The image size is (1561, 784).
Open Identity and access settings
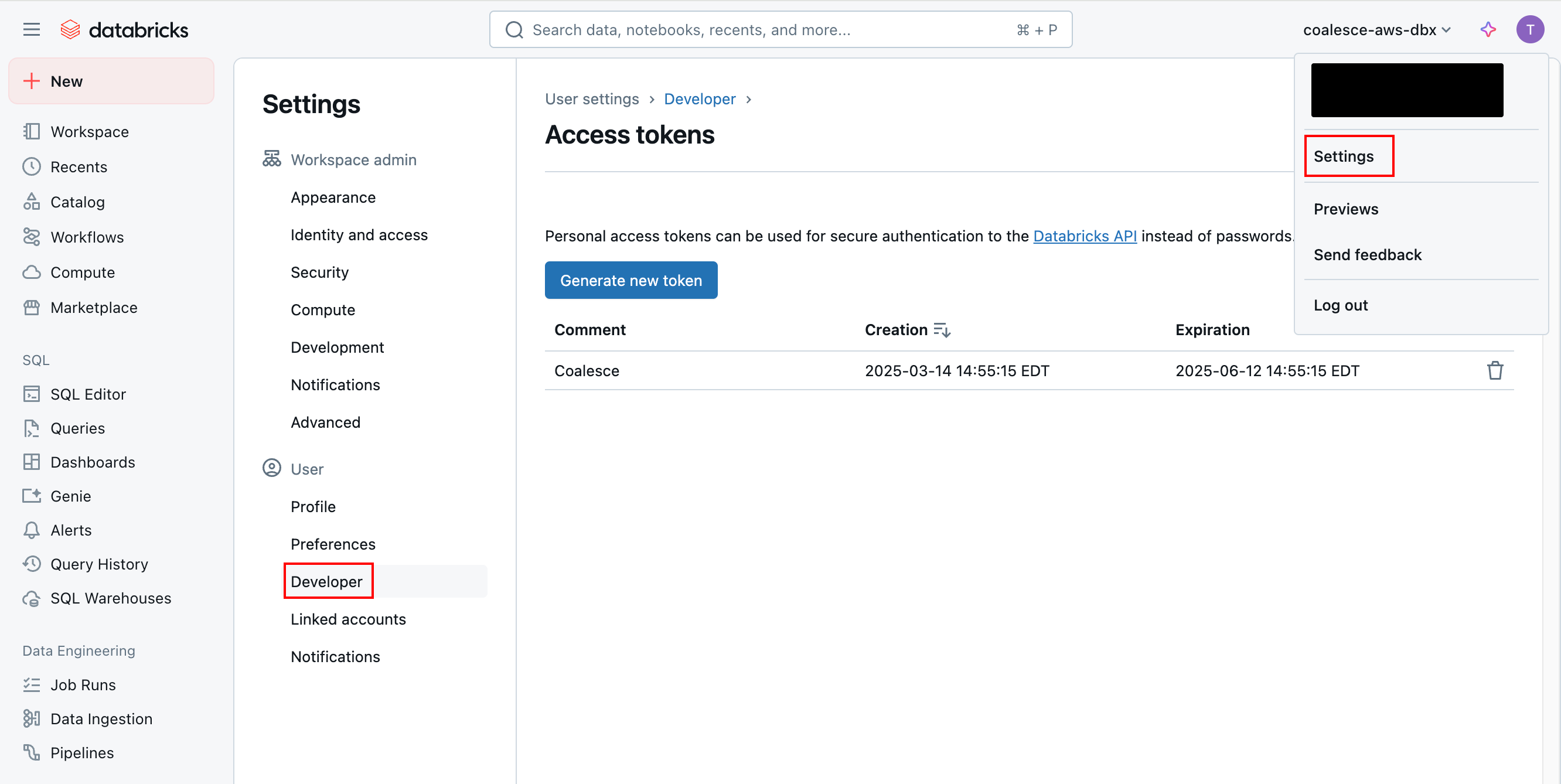[359, 234]
